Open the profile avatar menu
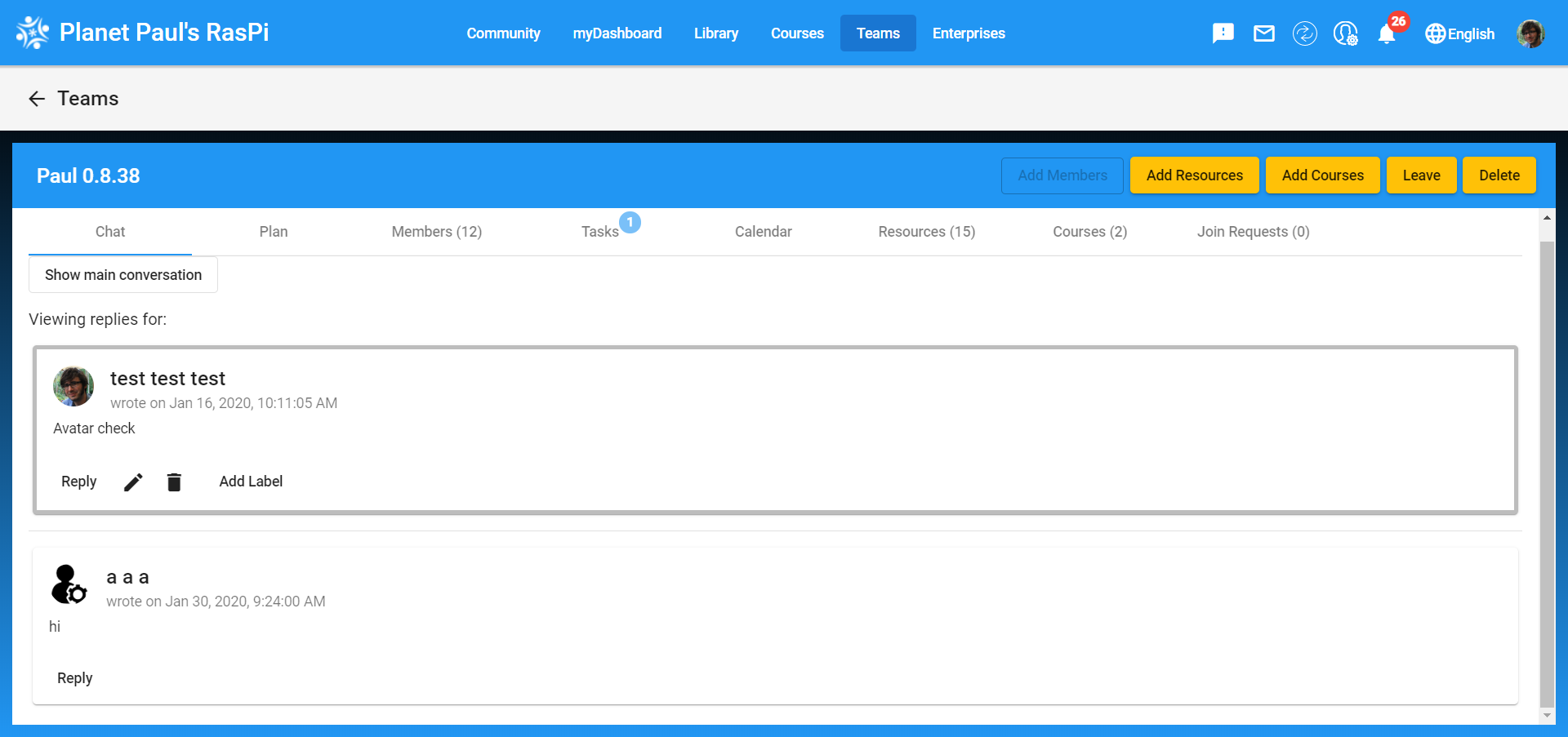 (1530, 33)
